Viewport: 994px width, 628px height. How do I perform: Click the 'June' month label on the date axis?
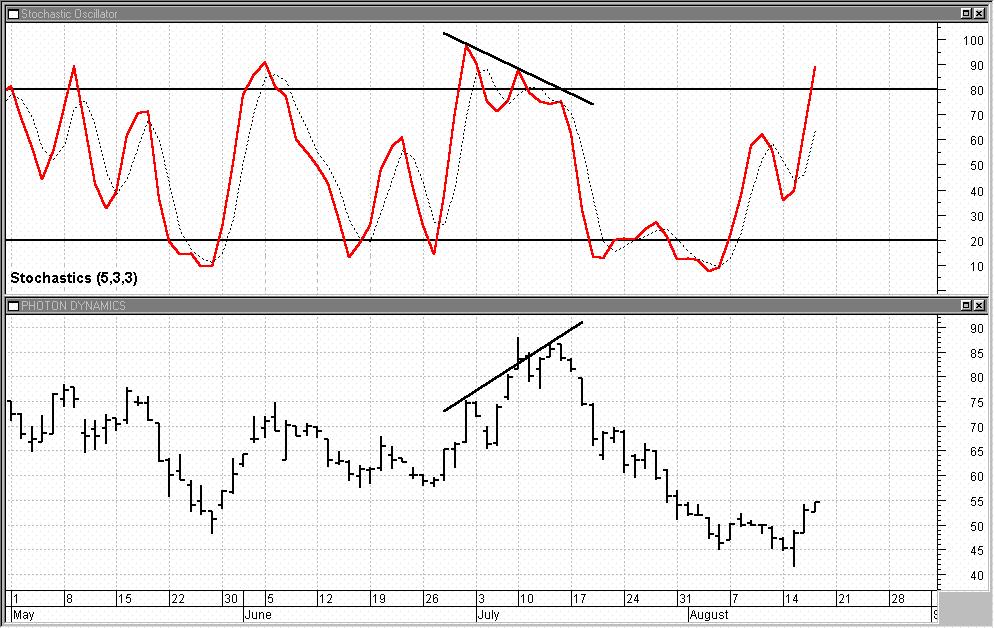[258, 615]
